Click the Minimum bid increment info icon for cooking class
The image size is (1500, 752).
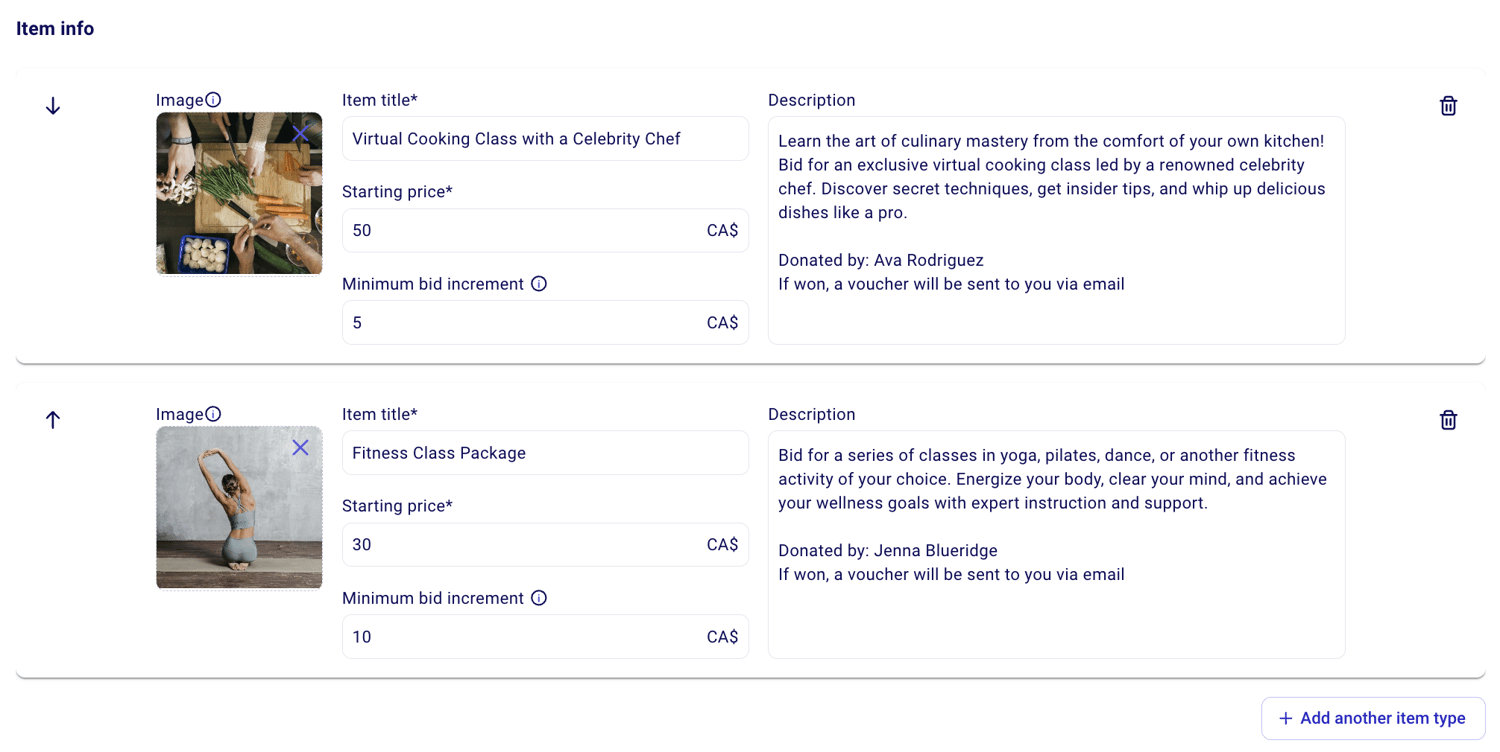tap(539, 283)
